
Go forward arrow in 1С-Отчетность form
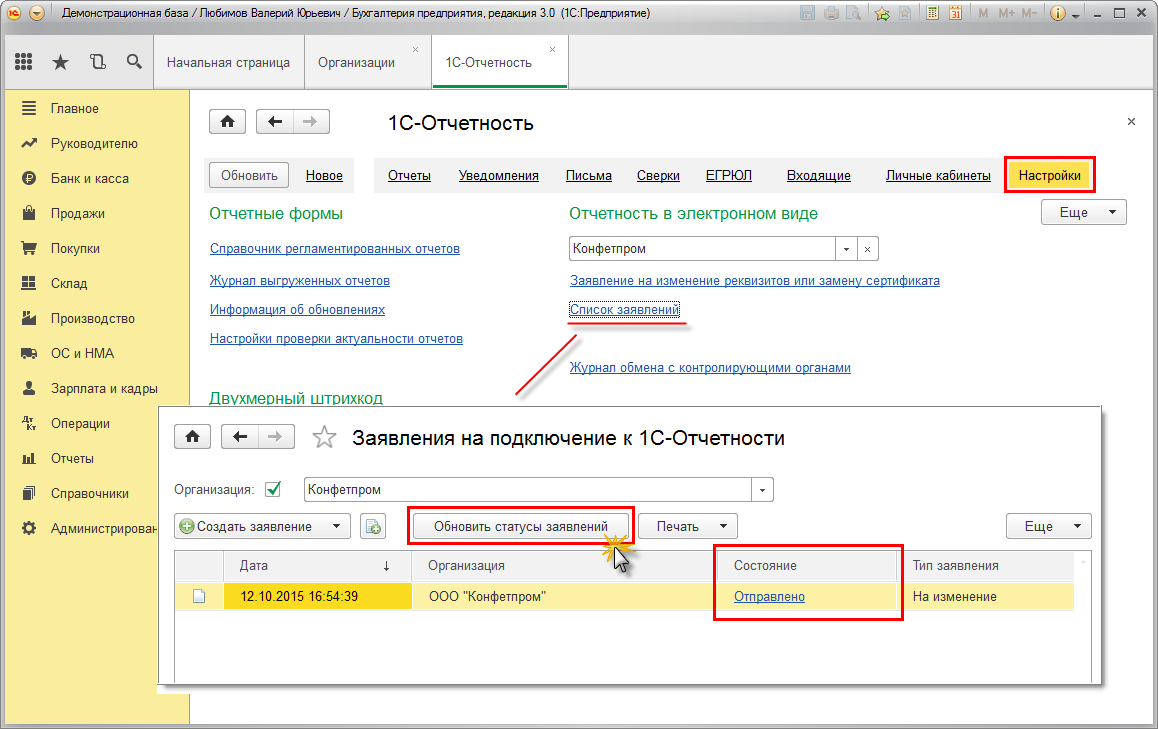click(311, 121)
